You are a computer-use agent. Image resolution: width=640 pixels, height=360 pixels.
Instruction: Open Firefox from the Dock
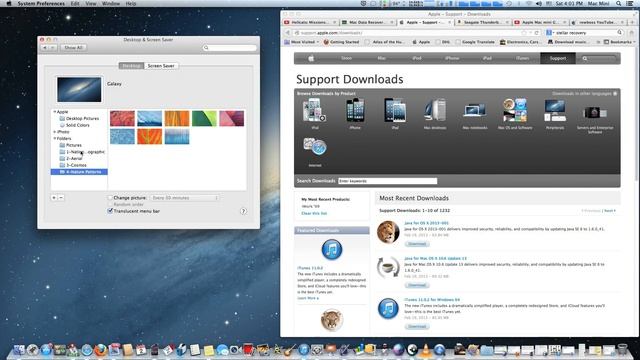click(x=100, y=350)
